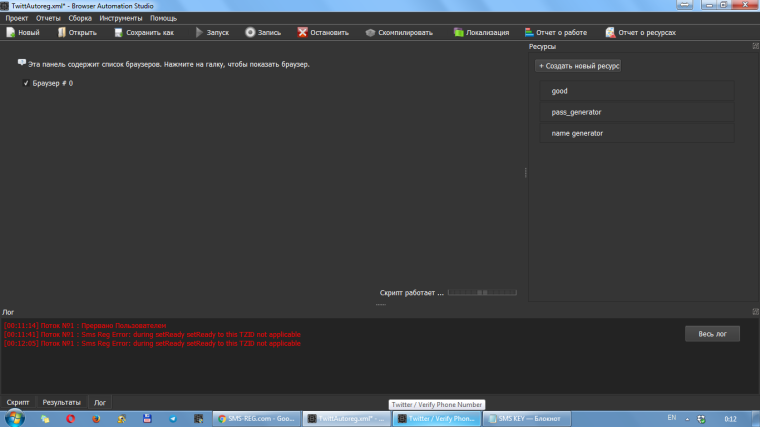Click the script running progress bar

point(483,293)
